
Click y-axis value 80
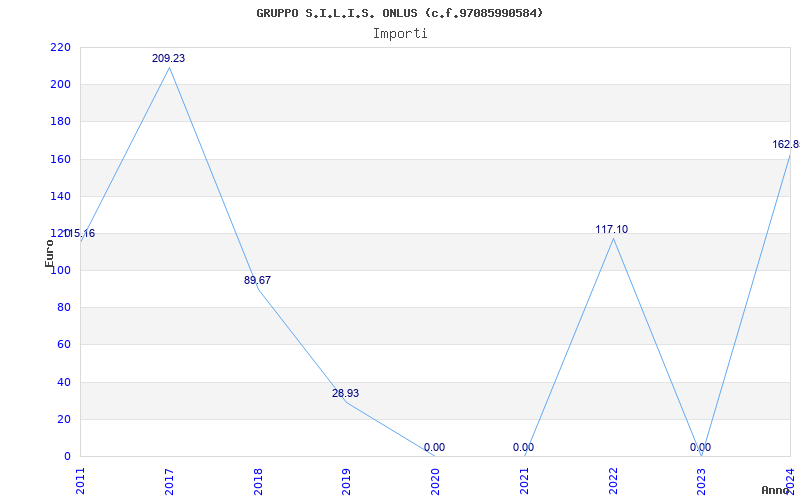coord(63,308)
